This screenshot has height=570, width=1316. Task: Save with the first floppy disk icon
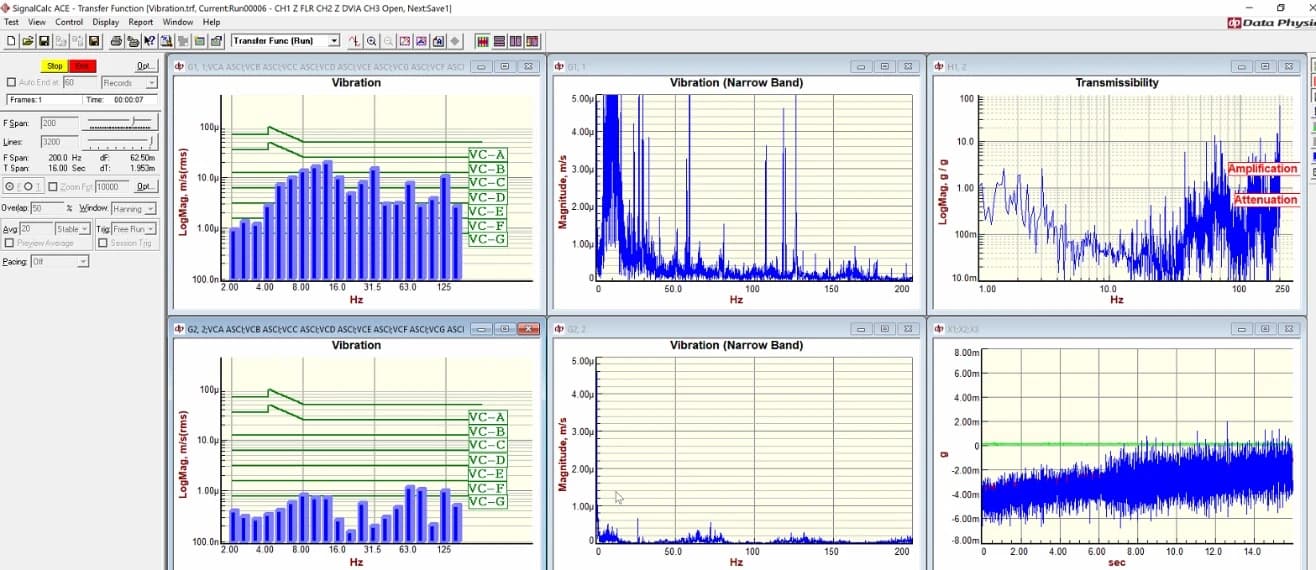pyautogui.click(x=44, y=41)
